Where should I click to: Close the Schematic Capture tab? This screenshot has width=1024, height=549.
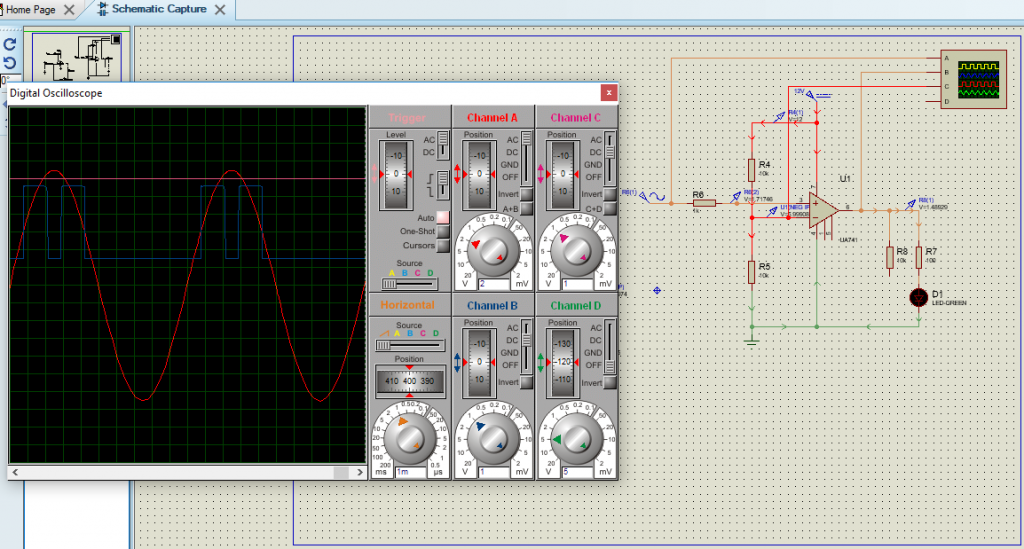pos(221,10)
